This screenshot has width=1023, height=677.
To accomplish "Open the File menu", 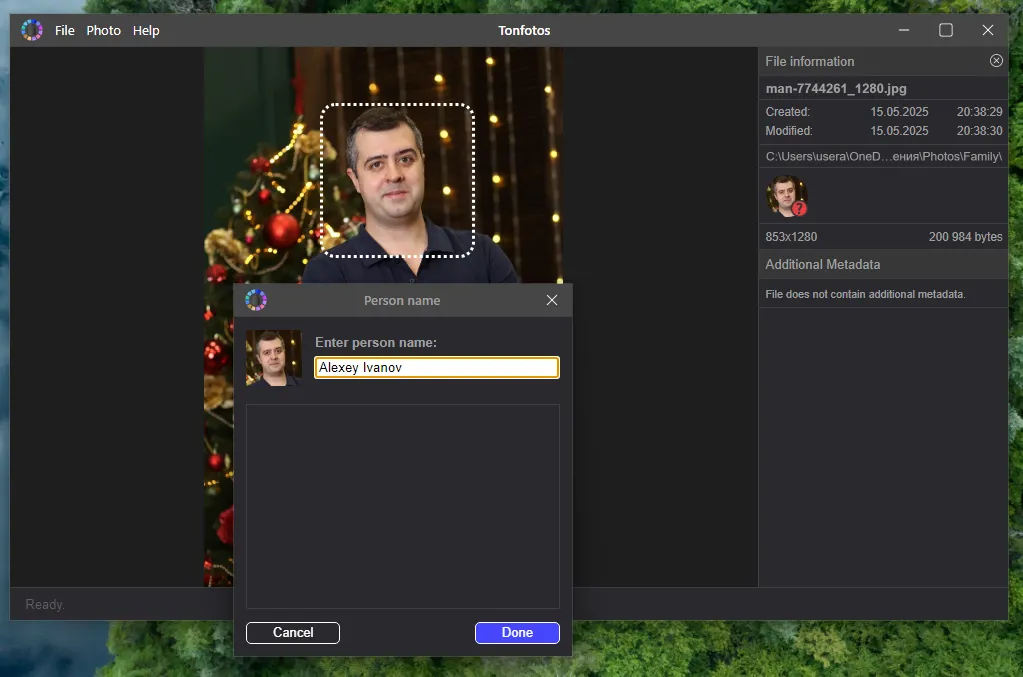I will point(65,31).
